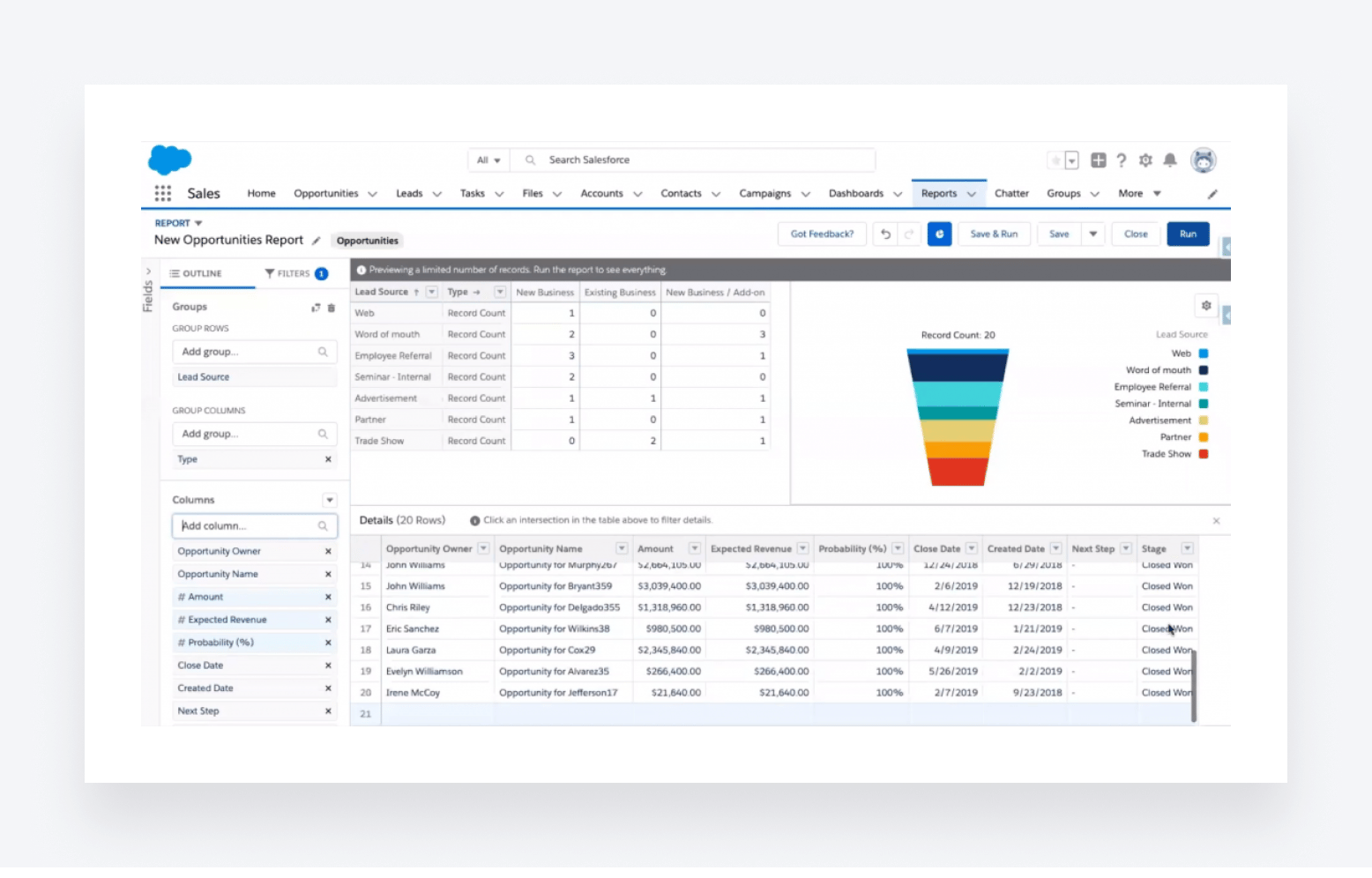Open the setup gear icon in header
Viewport: 1372px width, 878px height.
click(1145, 160)
